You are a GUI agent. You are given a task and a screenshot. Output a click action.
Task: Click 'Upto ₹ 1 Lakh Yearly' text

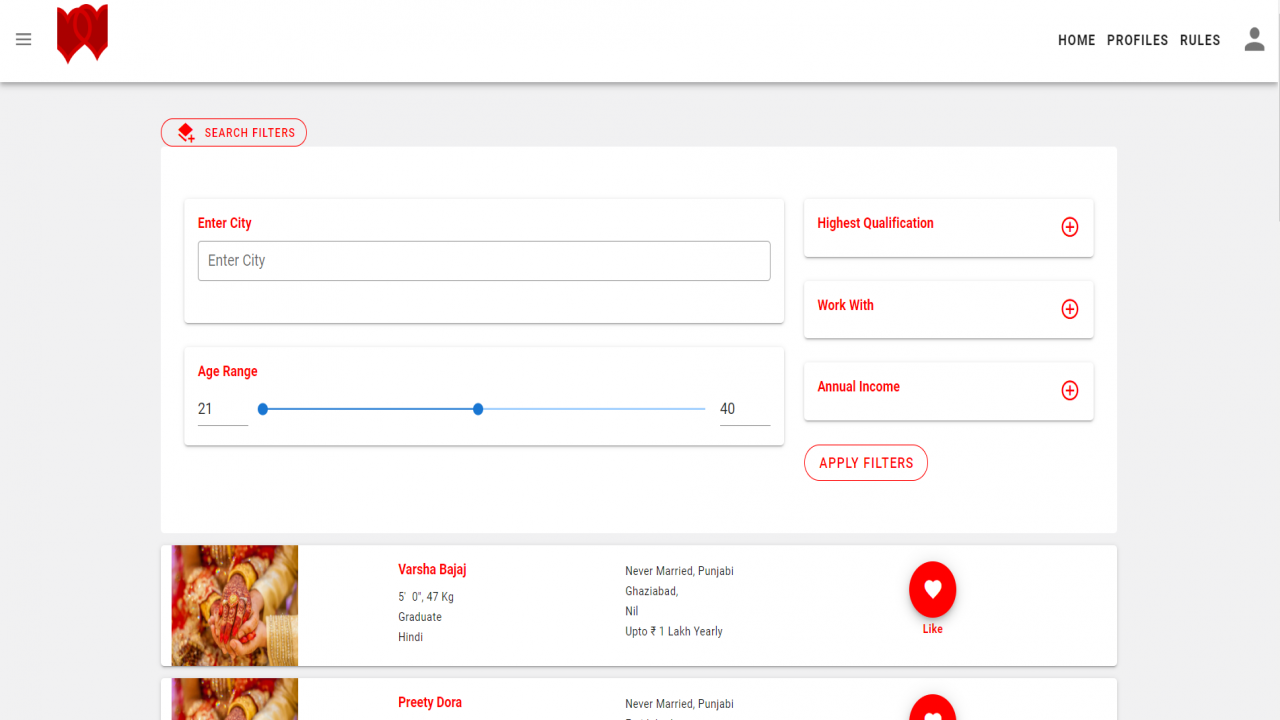tap(674, 631)
